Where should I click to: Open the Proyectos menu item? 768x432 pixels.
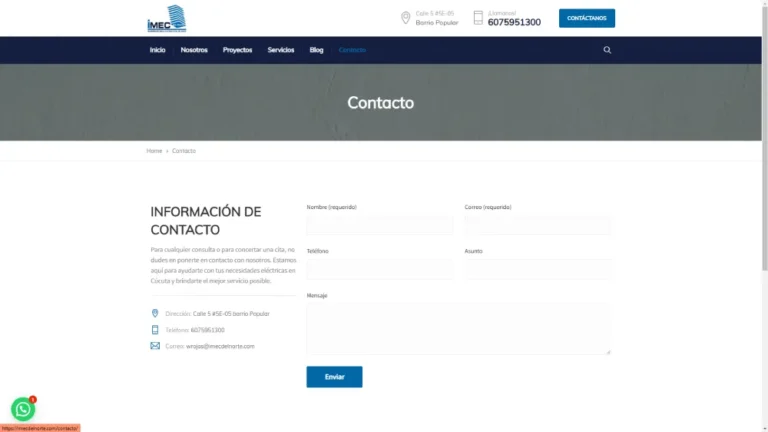(237, 50)
